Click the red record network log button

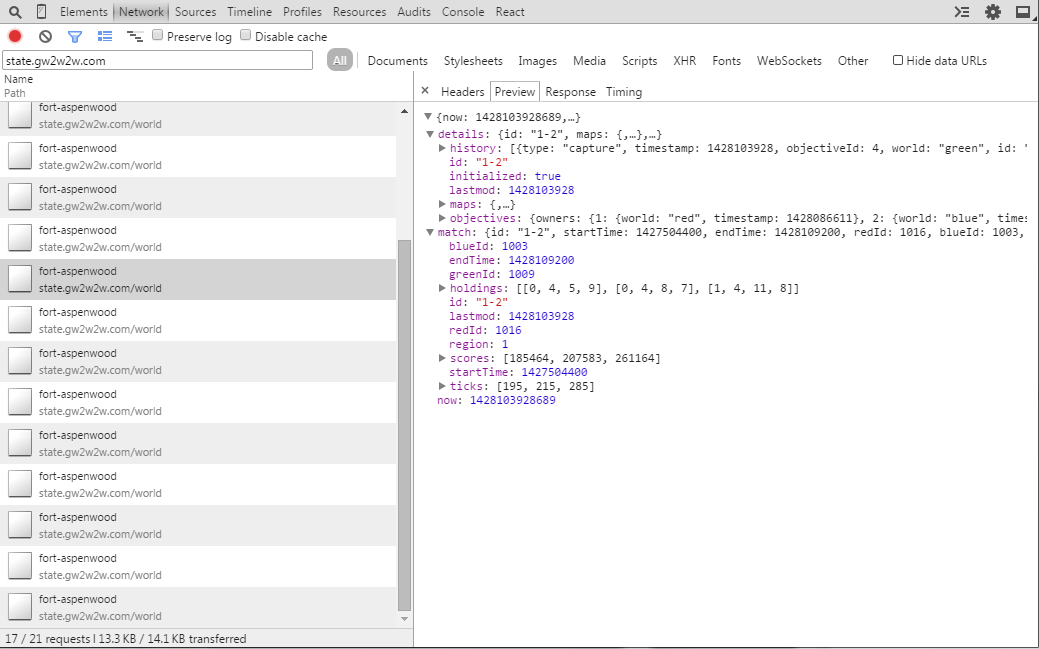15,36
